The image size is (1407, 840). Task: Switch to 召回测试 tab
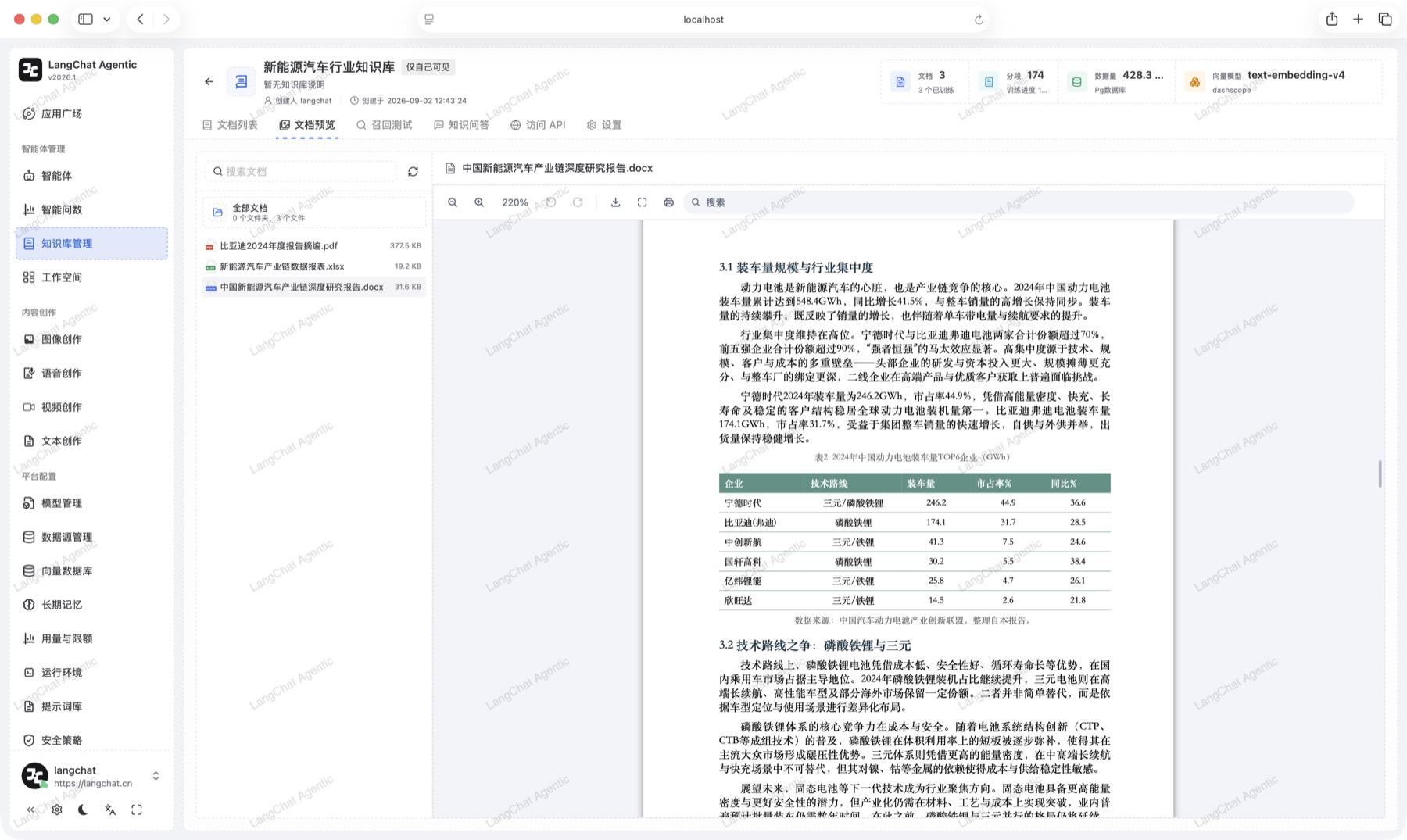384,125
